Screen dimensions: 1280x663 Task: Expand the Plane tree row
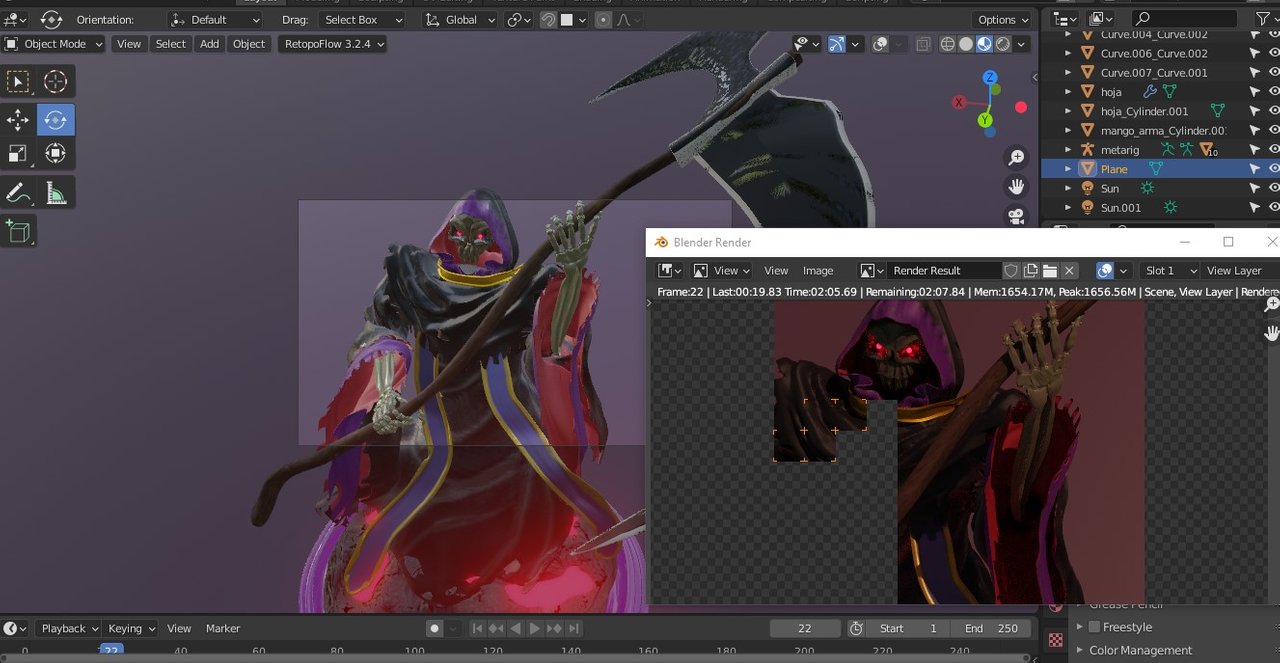click(1068, 169)
